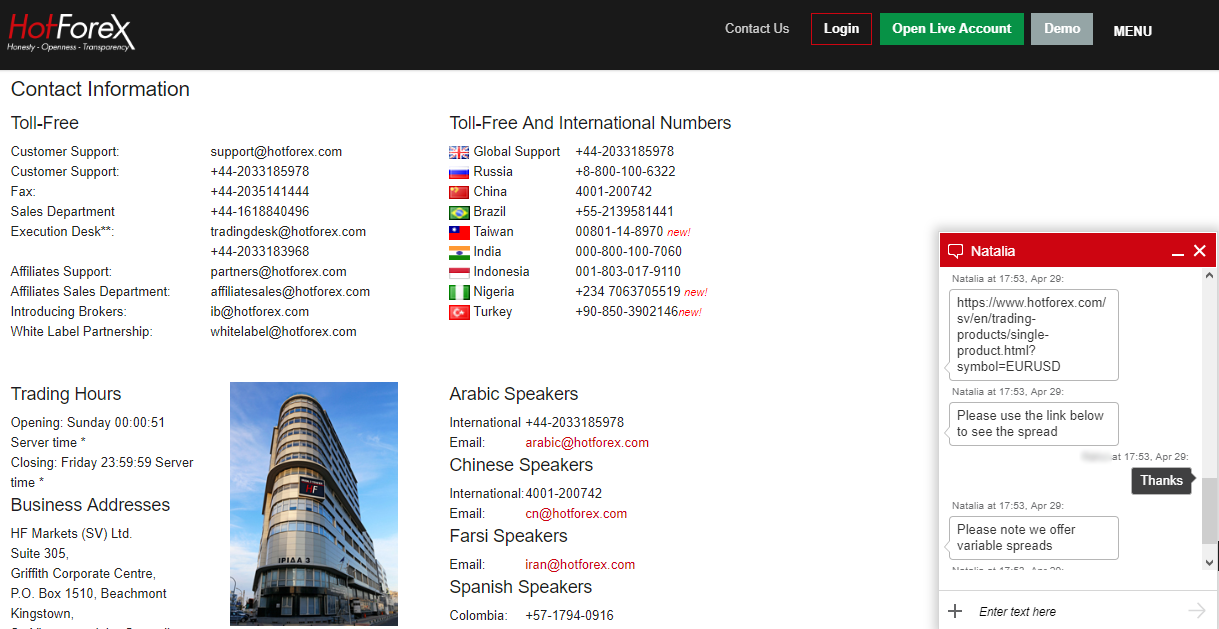Click the United Kingdom flag icon
The image size is (1219, 629).
(459, 152)
